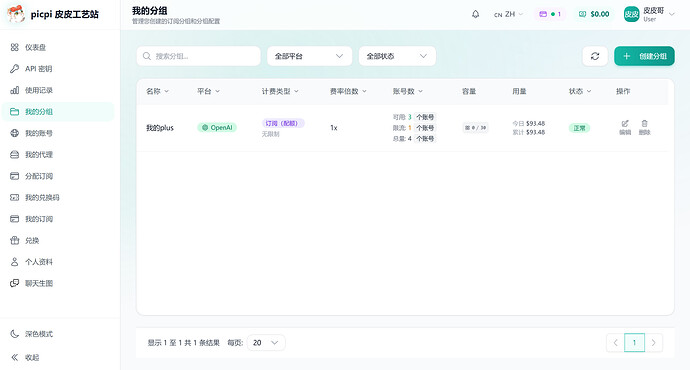The image size is (690, 370).
Task: Open the per-page 20 dropdown
Action: pyautogui.click(x=266, y=343)
